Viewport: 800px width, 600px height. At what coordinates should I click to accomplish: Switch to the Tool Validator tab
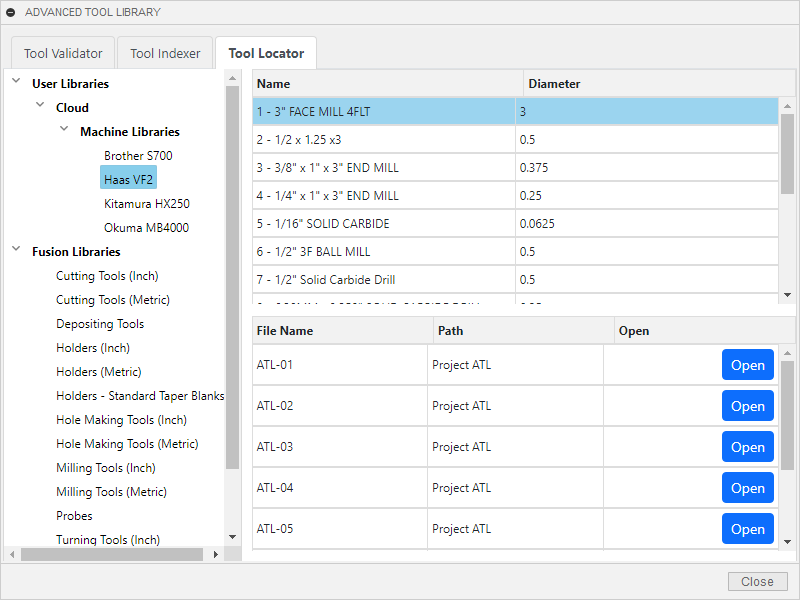(63, 53)
